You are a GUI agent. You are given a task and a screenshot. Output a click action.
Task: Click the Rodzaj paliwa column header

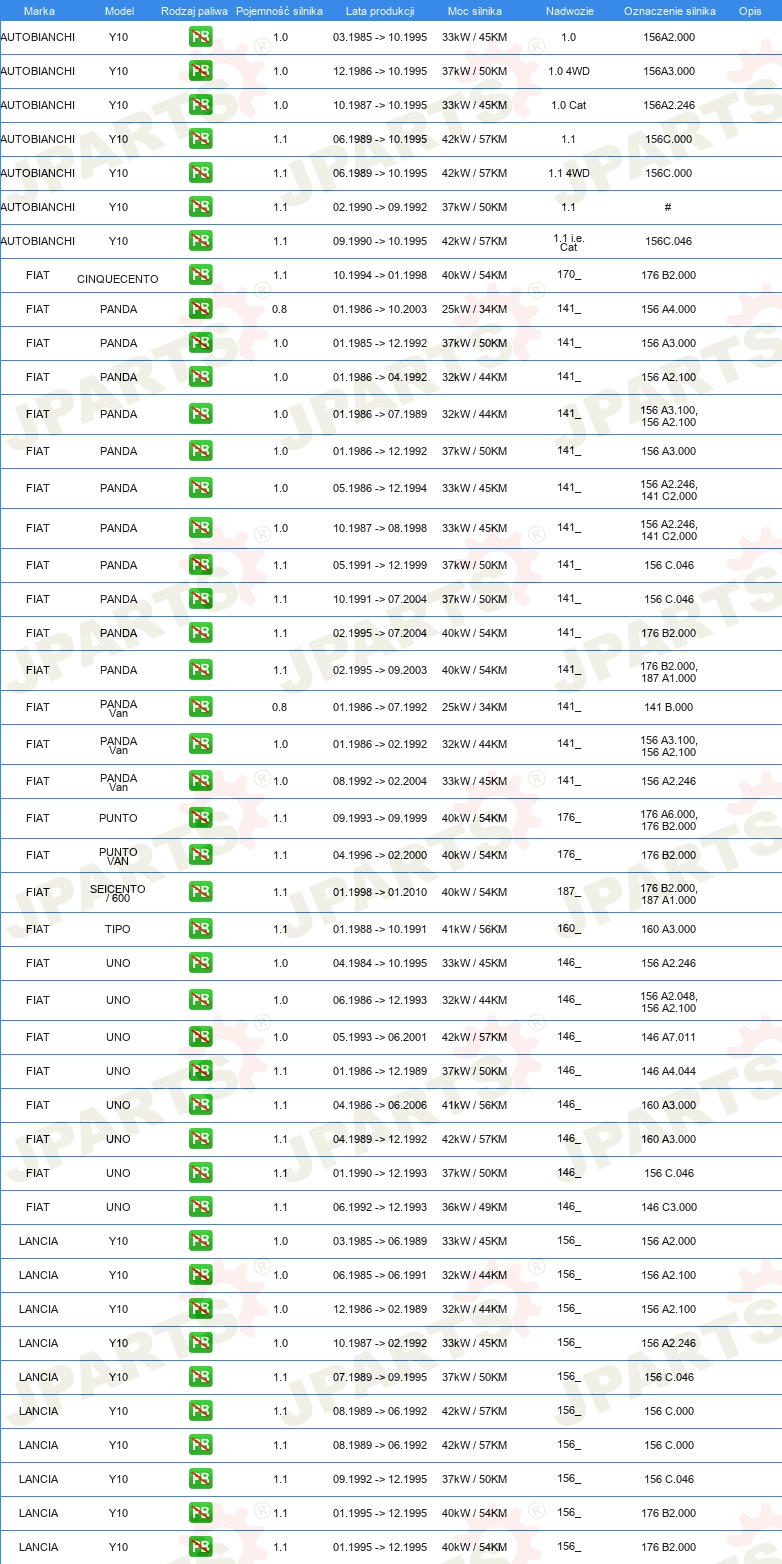click(x=194, y=10)
